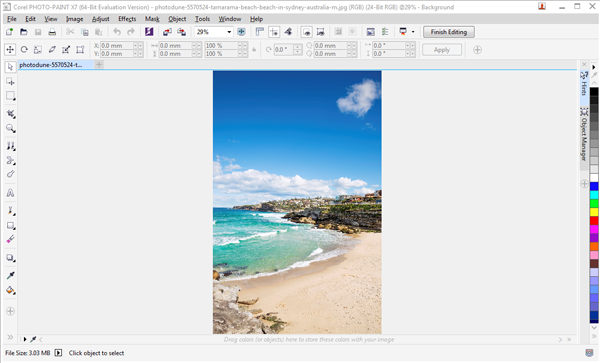Click the Distort mode icon in the property bar
This screenshot has height=363, width=600.
coord(66,50)
